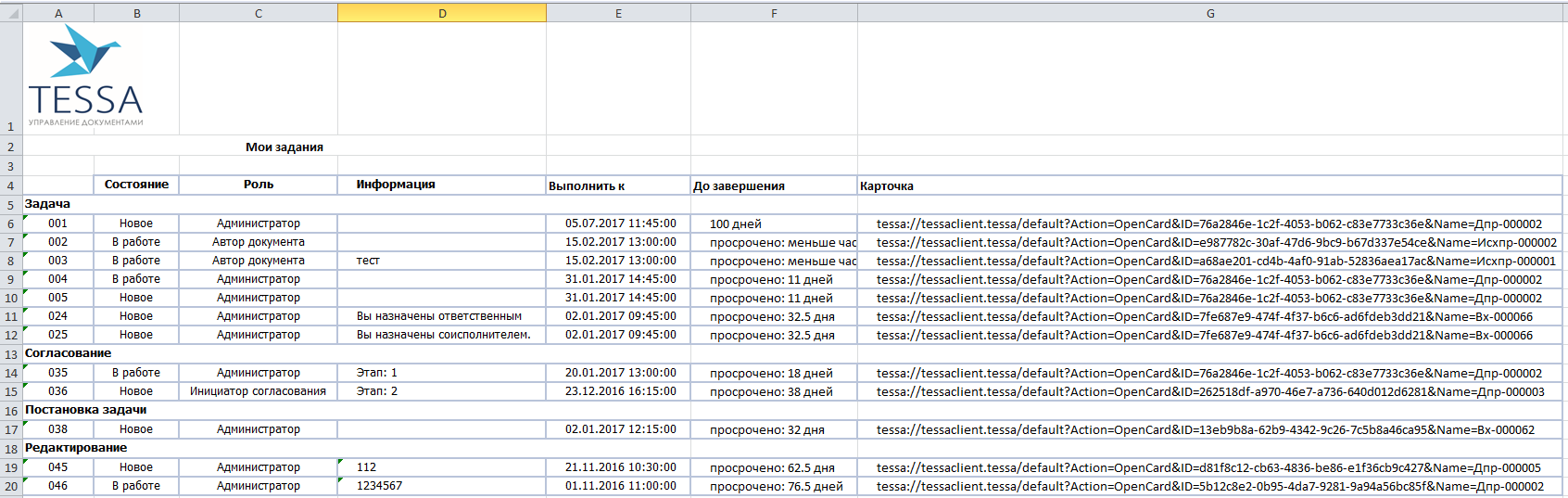Select column G header

click(x=1210, y=13)
